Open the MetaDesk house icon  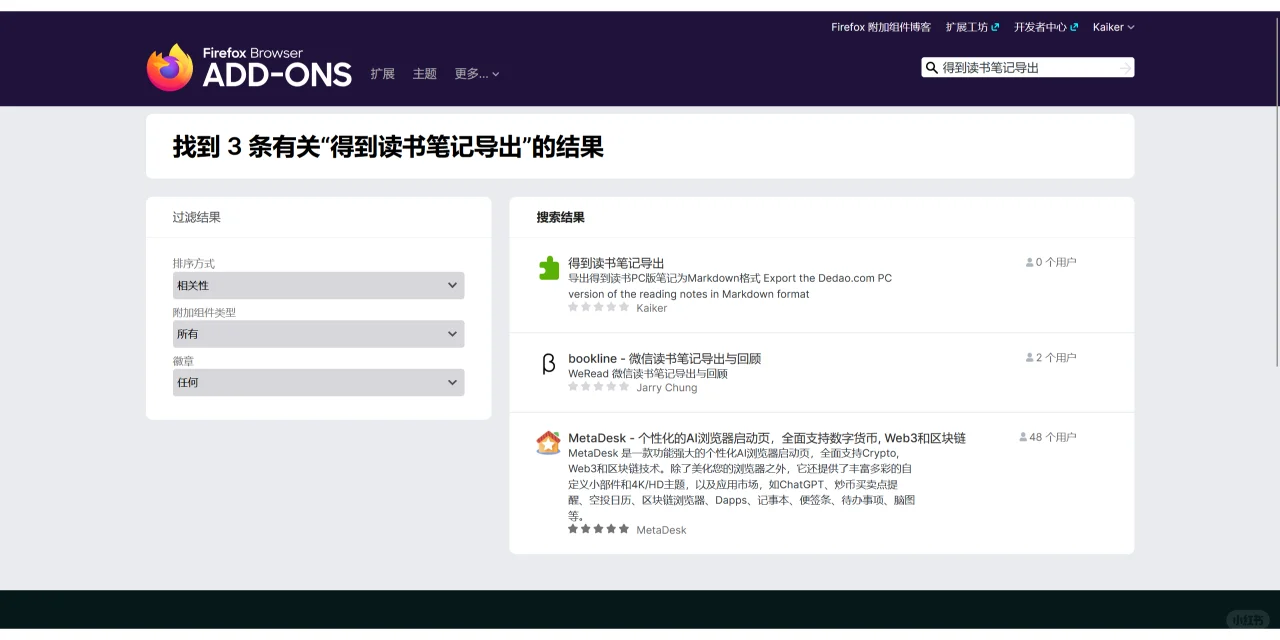[549, 443]
